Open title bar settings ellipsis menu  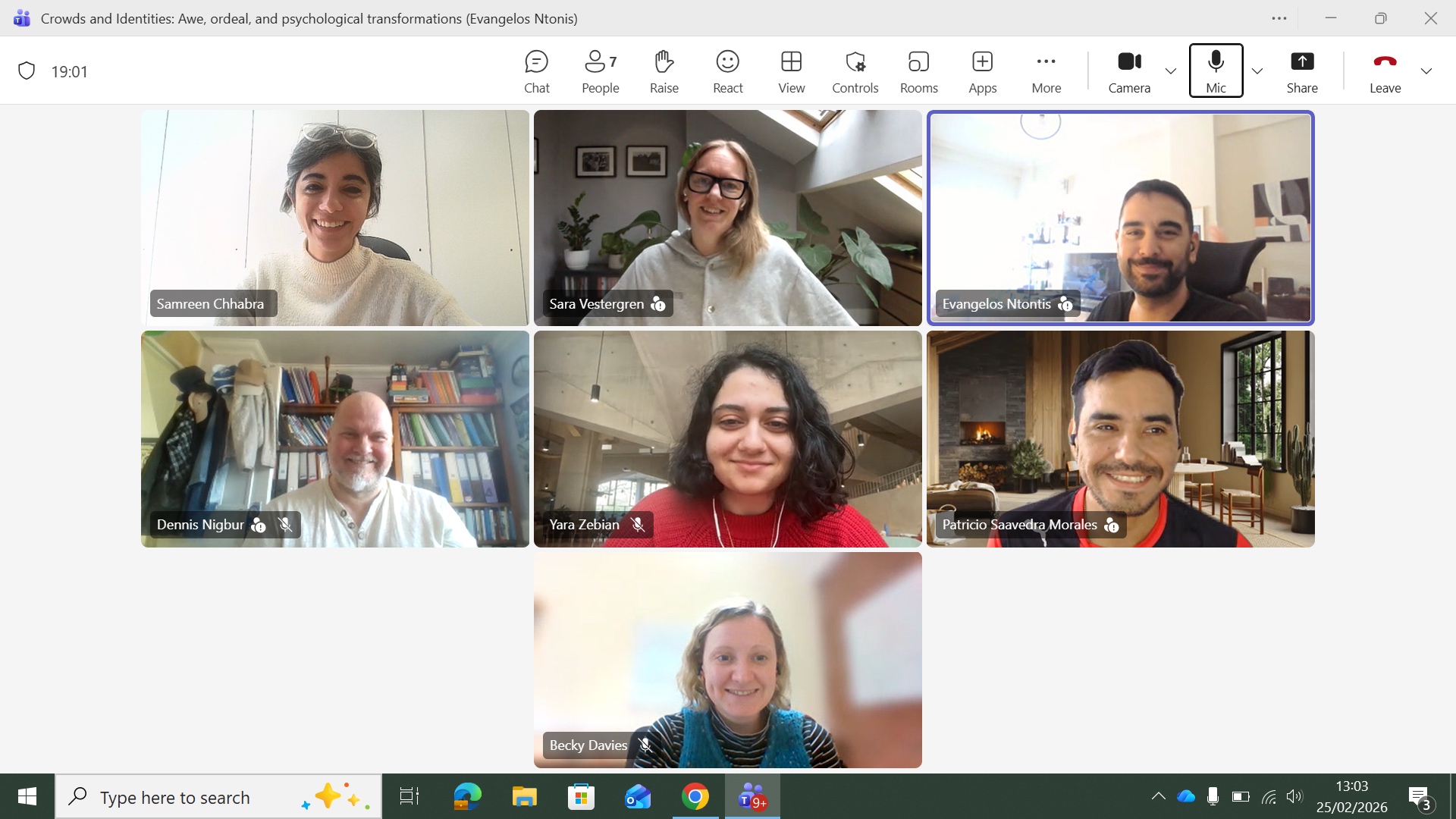coord(1279,18)
